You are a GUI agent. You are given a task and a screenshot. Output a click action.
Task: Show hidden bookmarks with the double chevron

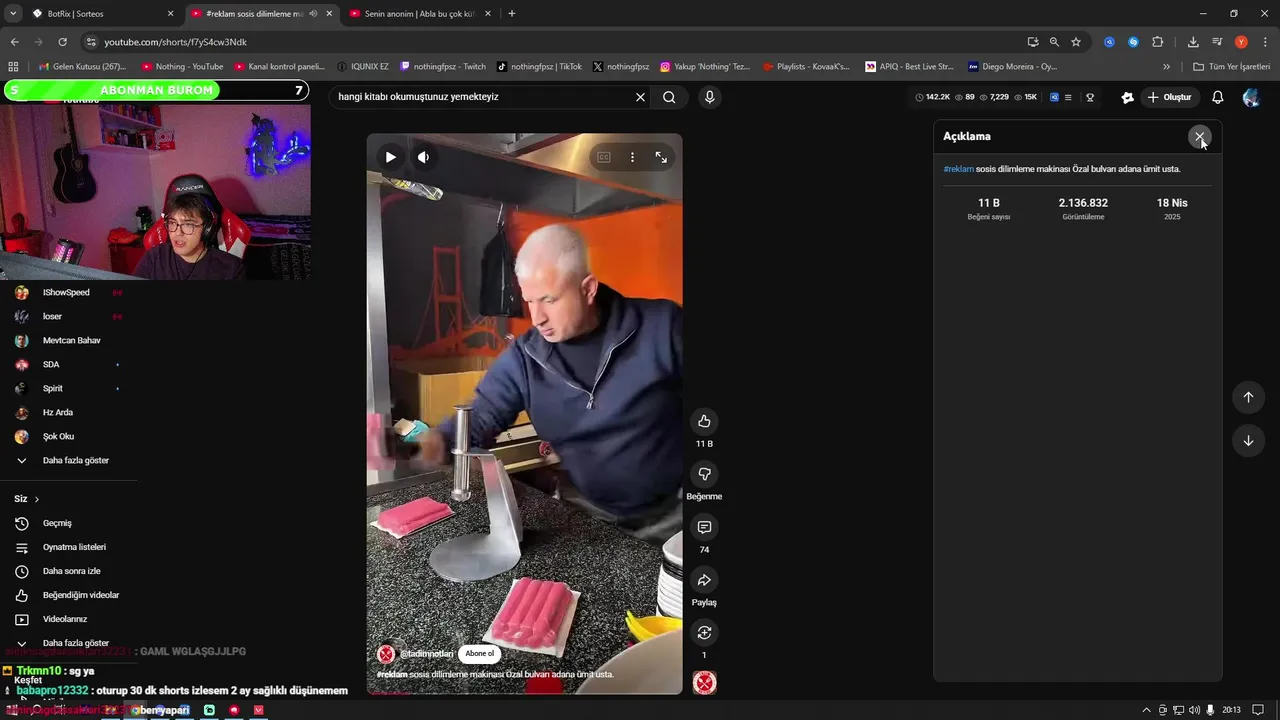point(1166,67)
